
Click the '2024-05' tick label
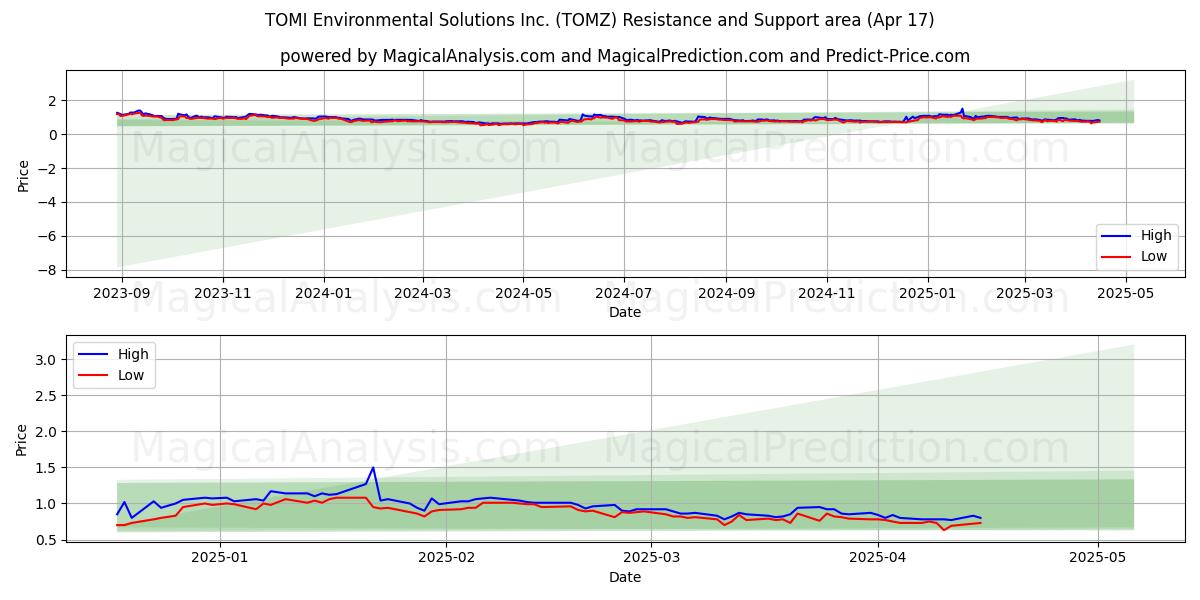[x=523, y=294]
